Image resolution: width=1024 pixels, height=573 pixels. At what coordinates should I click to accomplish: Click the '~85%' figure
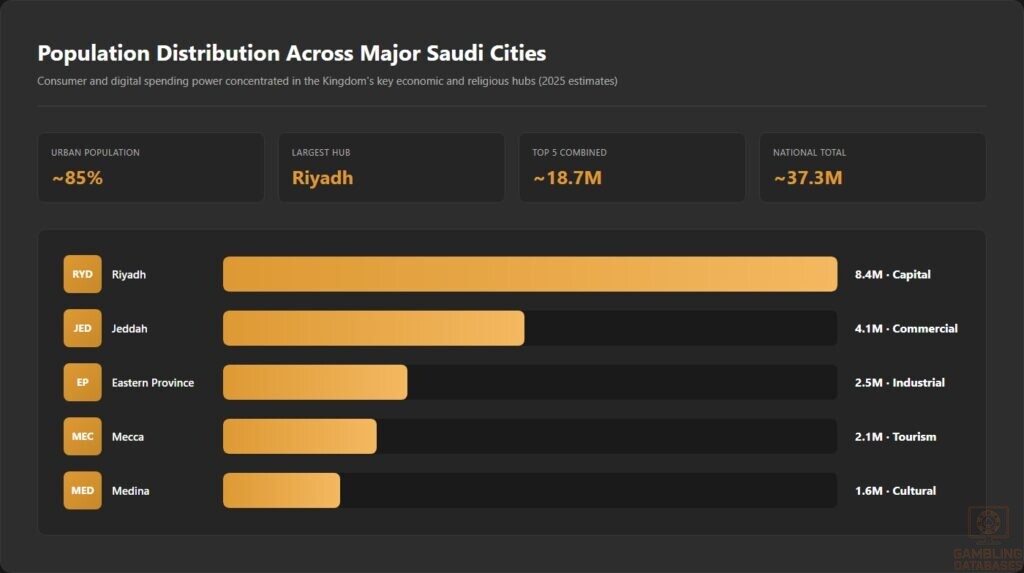point(78,178)
